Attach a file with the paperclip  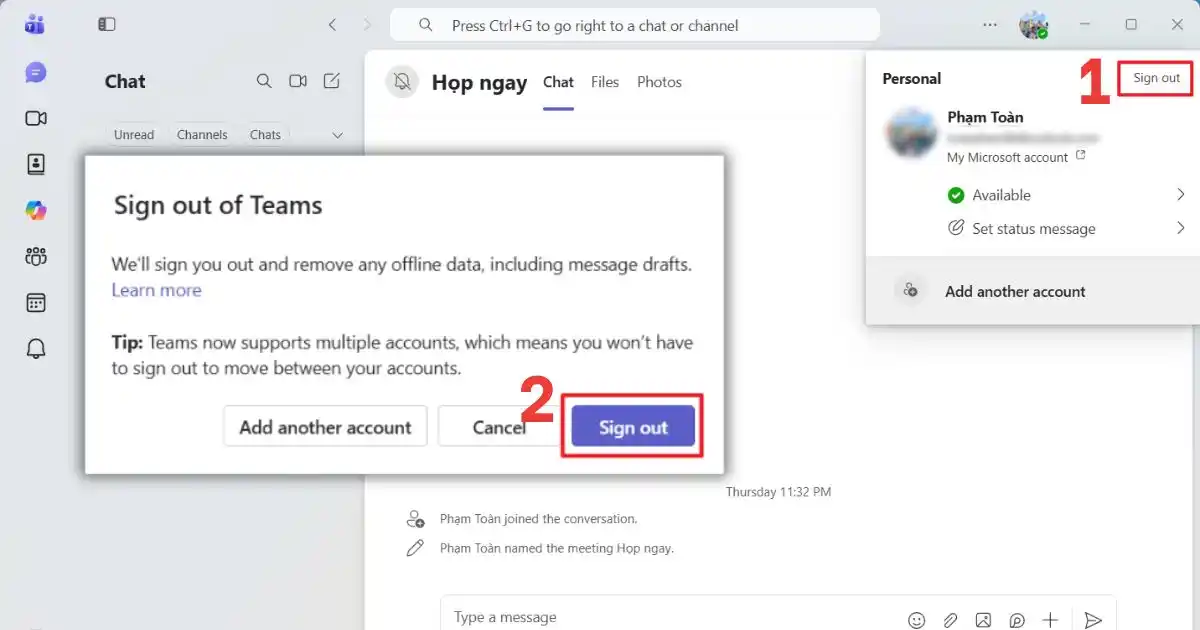tap(950, 620)
